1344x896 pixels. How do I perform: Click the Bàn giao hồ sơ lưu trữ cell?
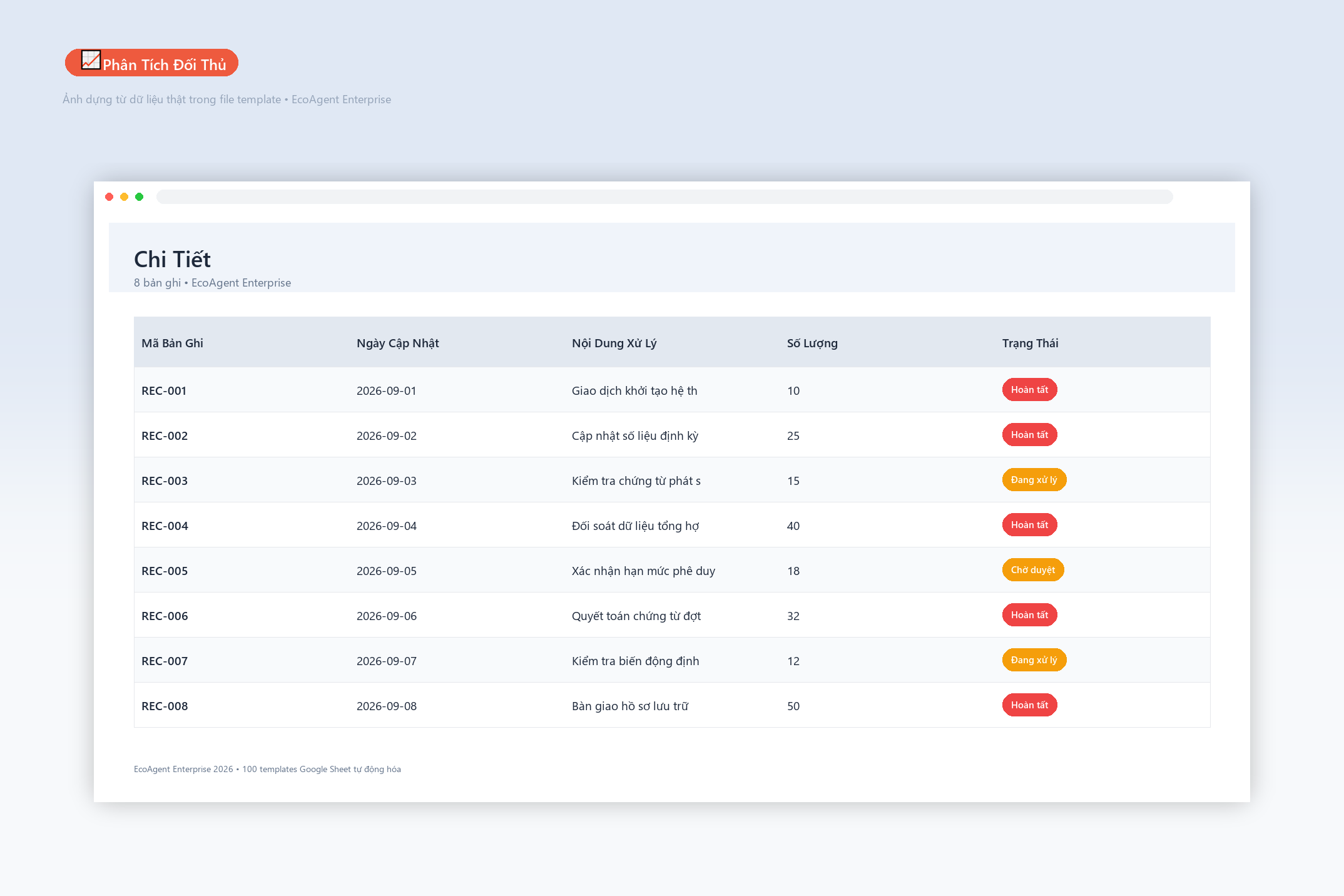click(630, 706)
